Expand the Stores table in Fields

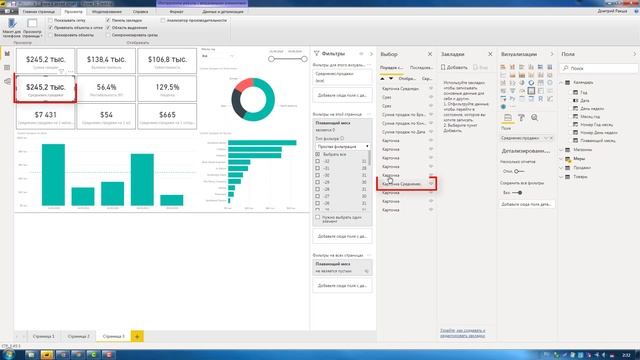click(562, 150)
